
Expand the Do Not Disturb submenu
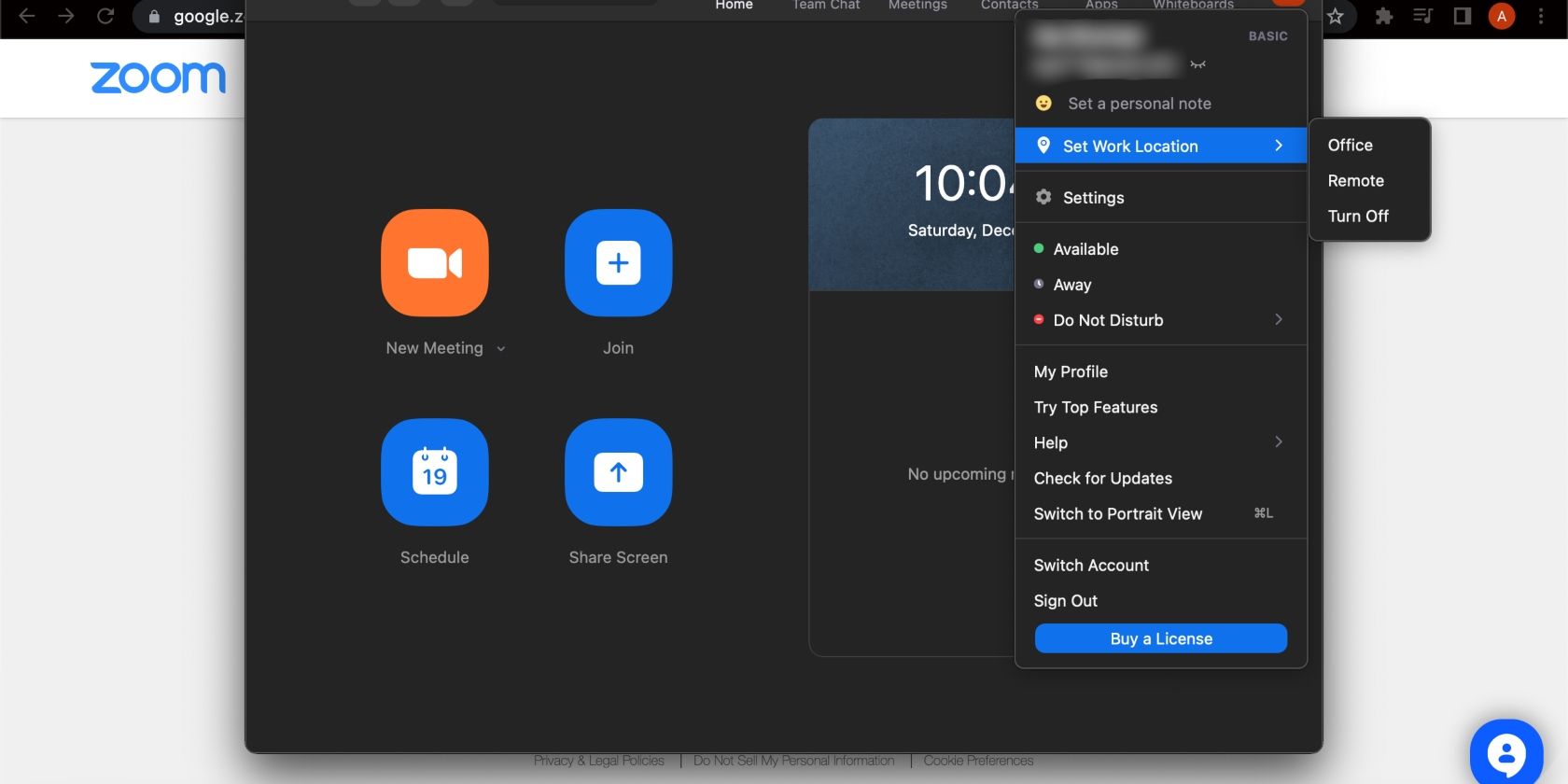[1278, 320]
